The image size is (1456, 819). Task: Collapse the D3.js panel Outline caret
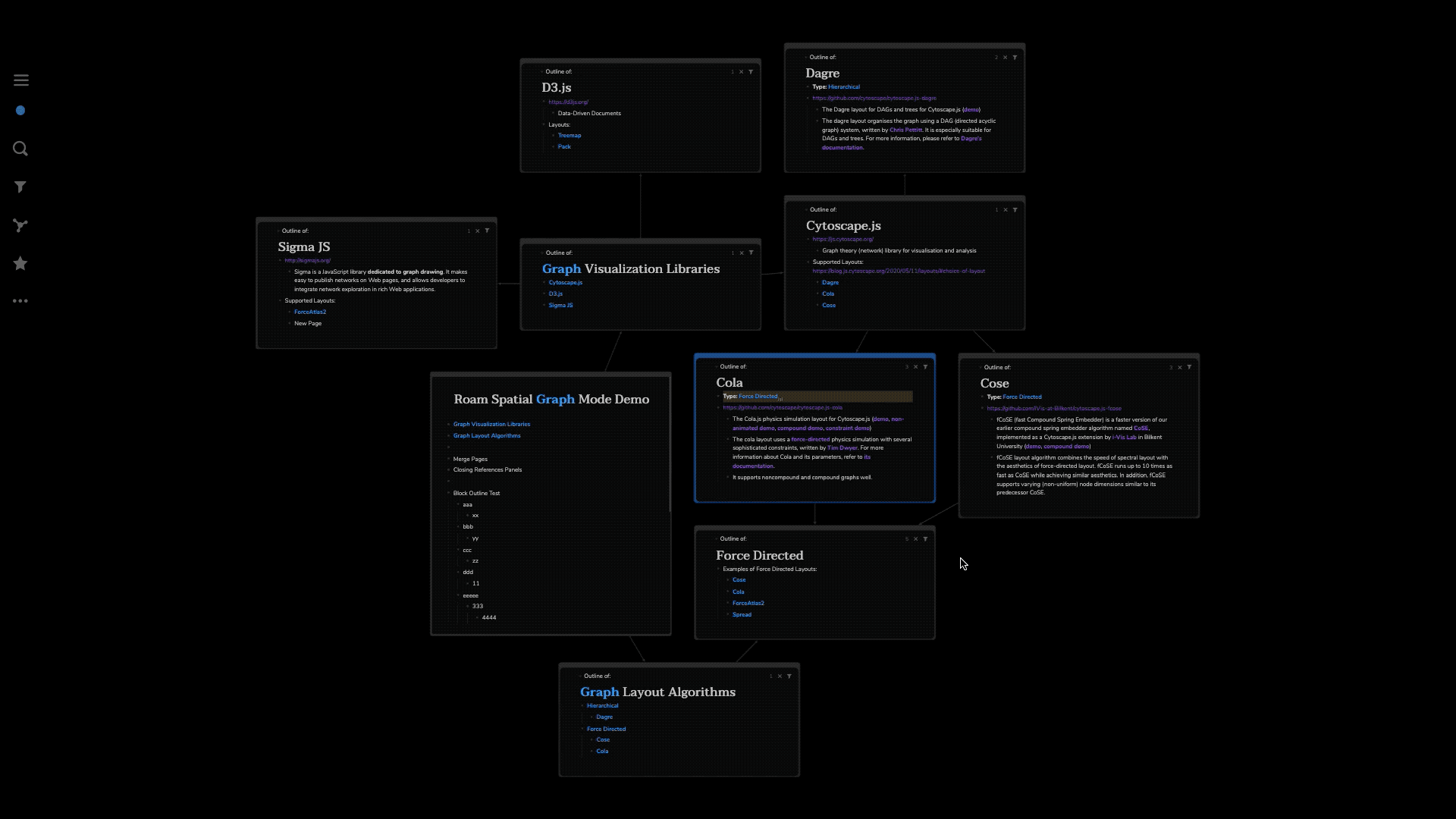541,72
